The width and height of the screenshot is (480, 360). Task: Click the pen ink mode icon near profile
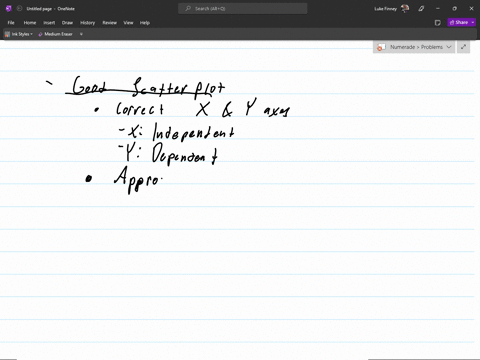point(421,9)
